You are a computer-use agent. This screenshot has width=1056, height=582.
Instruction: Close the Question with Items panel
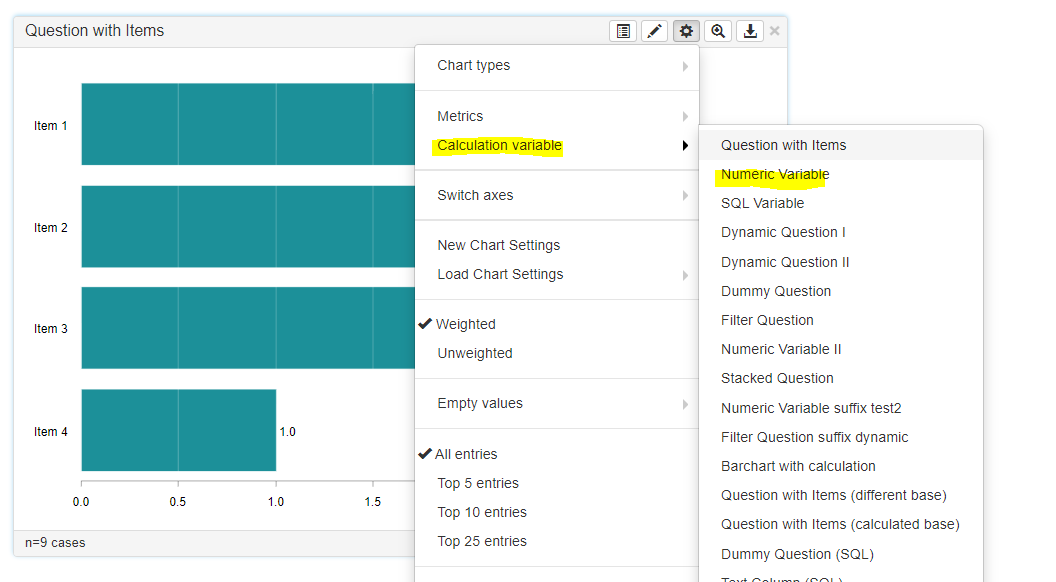(x=775, y=31)
